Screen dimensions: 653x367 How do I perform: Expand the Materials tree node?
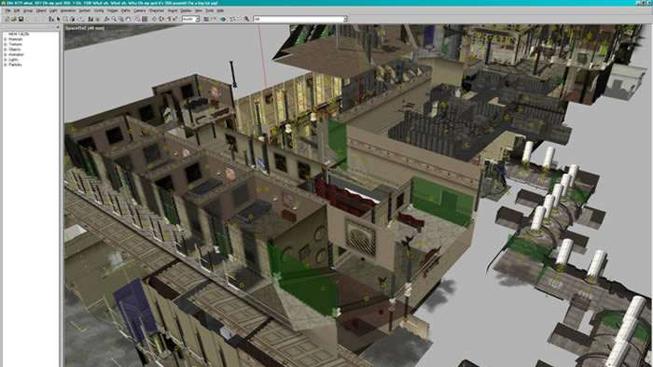click(x=5, y=39)
